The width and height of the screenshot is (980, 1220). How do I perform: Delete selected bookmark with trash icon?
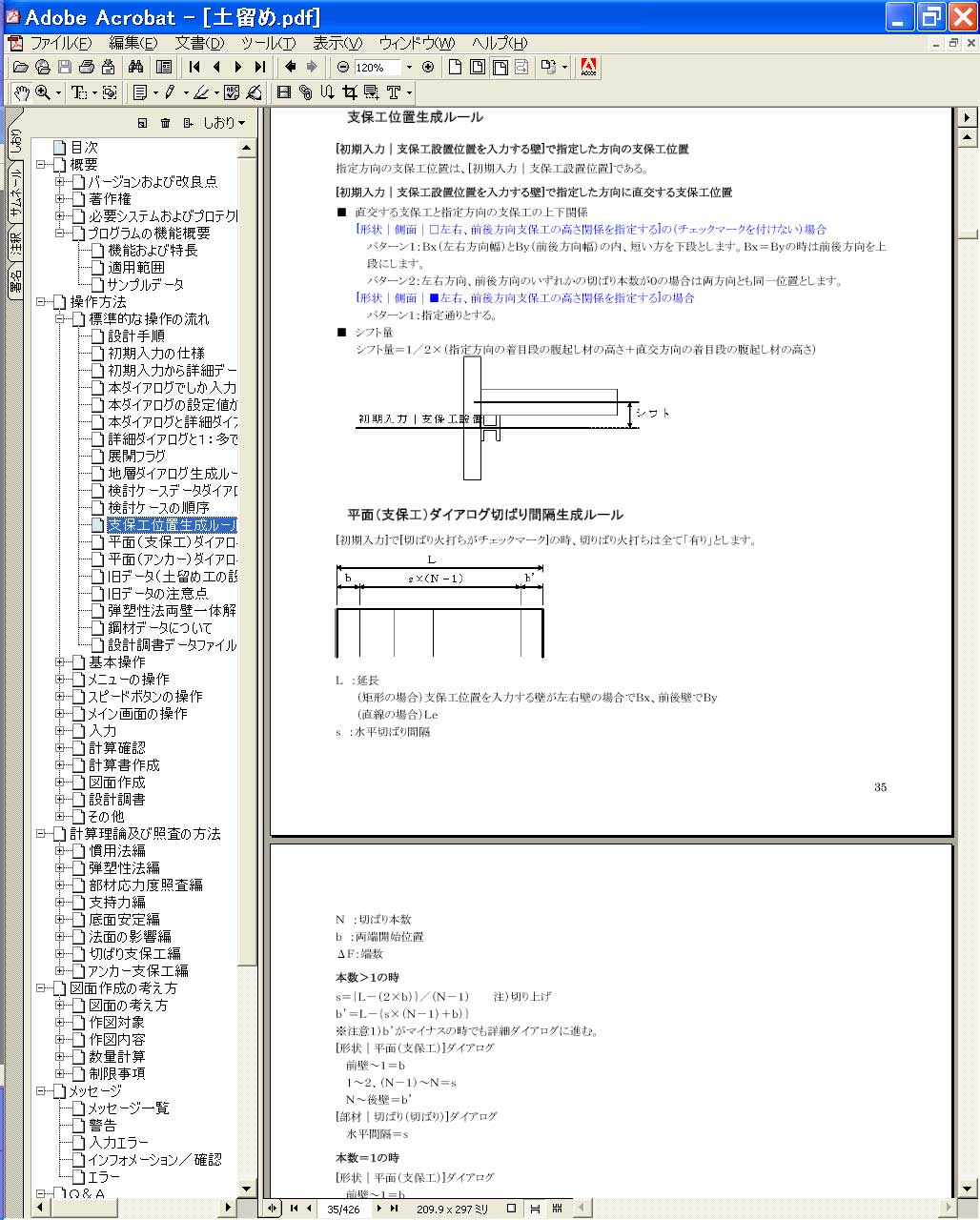[x=165, y=123]
